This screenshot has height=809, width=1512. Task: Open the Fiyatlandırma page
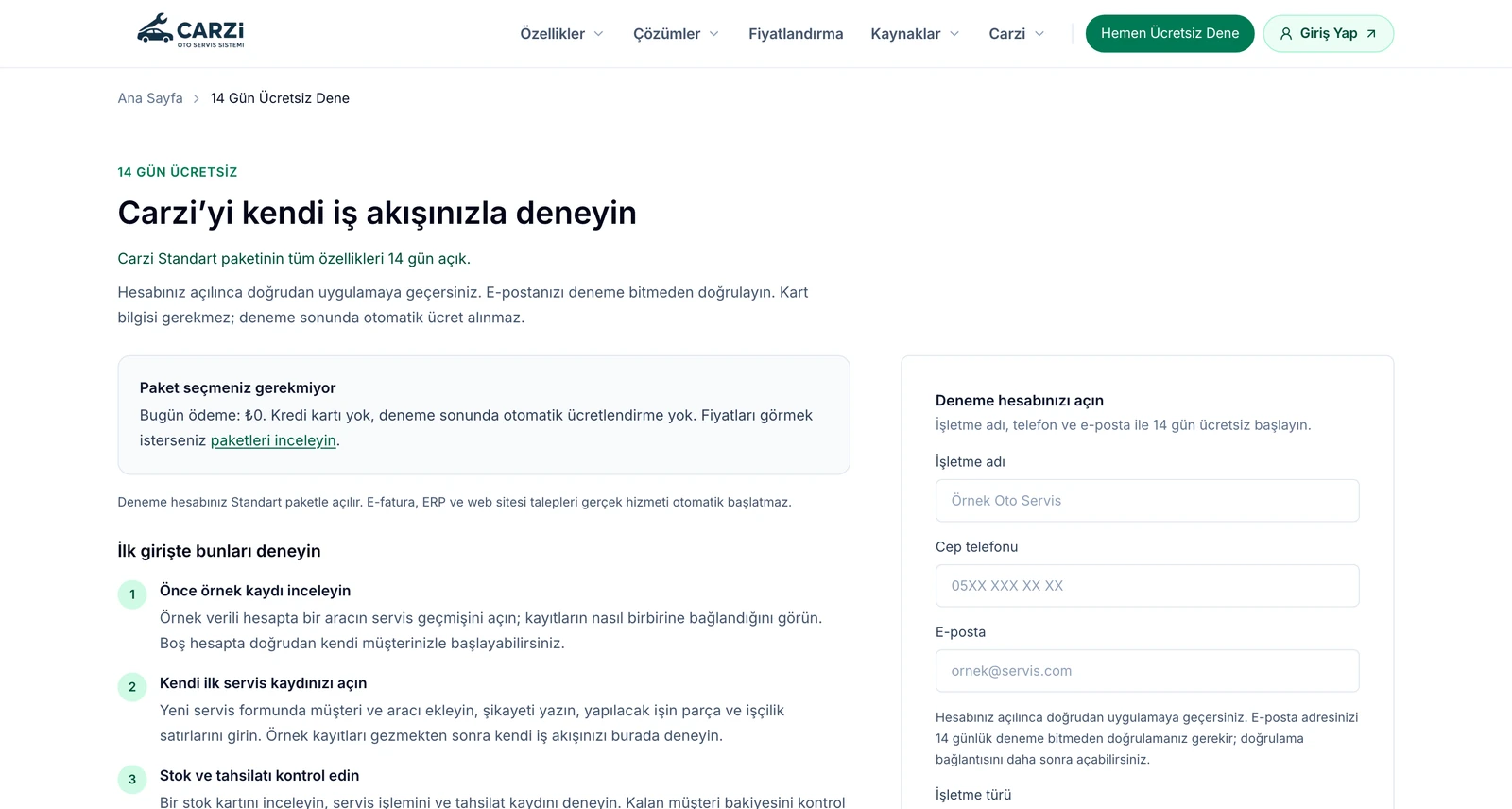pyautogui.click(x=796, y=34)
